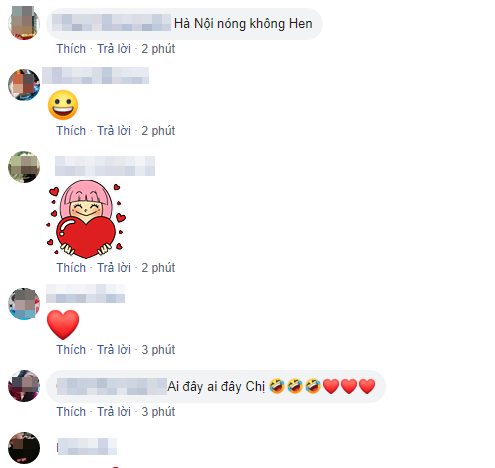
Task: Open the bottom commenter's dark avatar
Action: click(24, 448)
